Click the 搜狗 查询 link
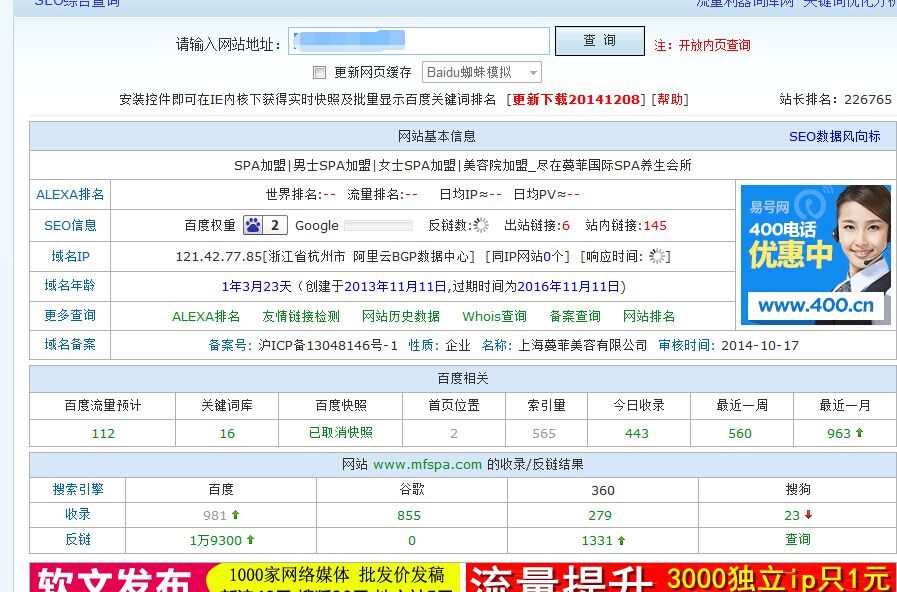 click(797, 539)
